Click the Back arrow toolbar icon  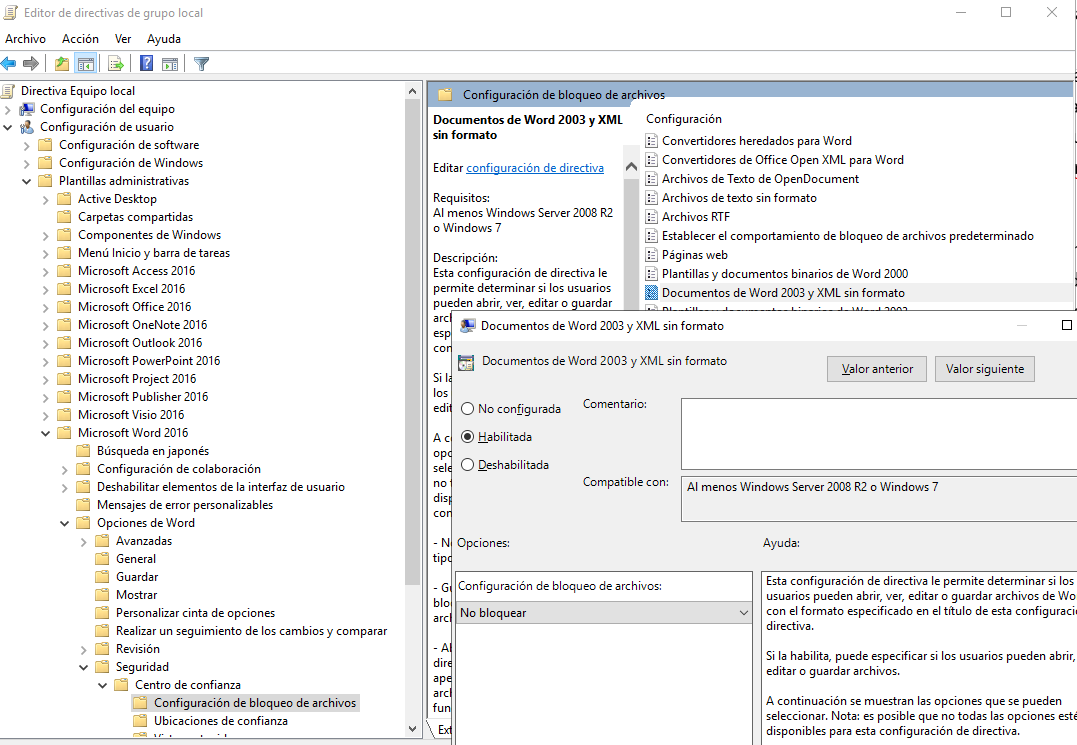[8, 64]
